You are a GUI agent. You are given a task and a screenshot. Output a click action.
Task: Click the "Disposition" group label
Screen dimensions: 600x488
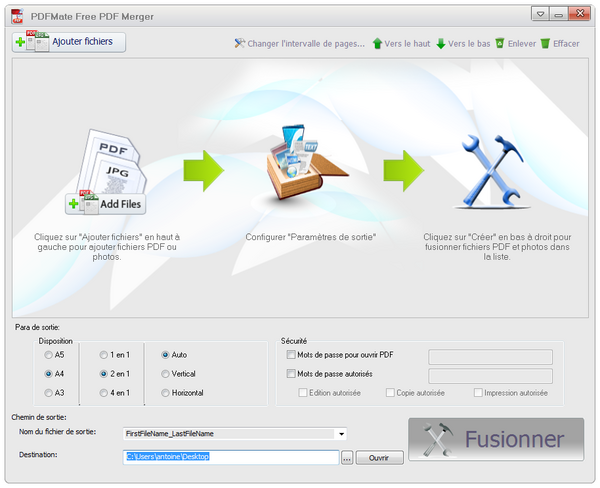[x=55, y=341]
